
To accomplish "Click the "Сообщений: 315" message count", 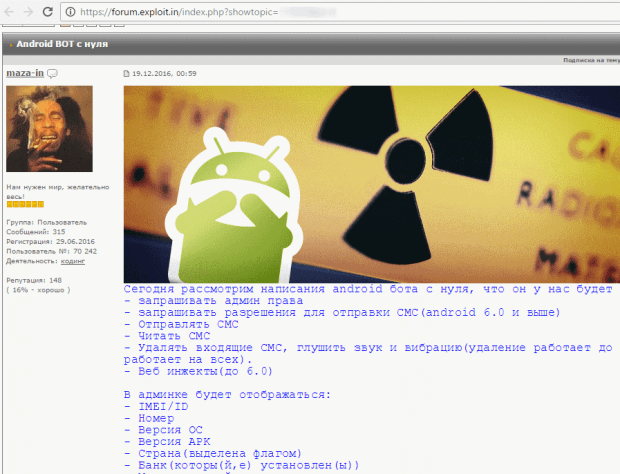I will click(35, 231).
